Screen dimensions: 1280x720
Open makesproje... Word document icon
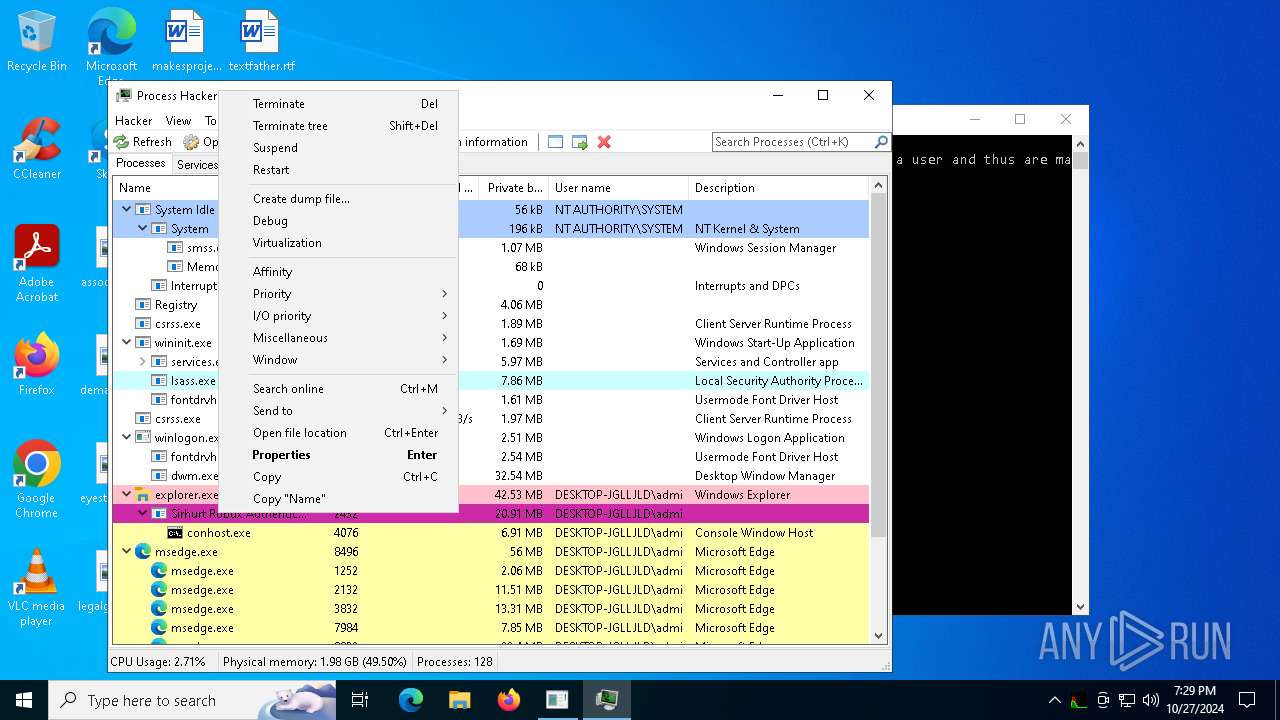click(x=186, y=42)
